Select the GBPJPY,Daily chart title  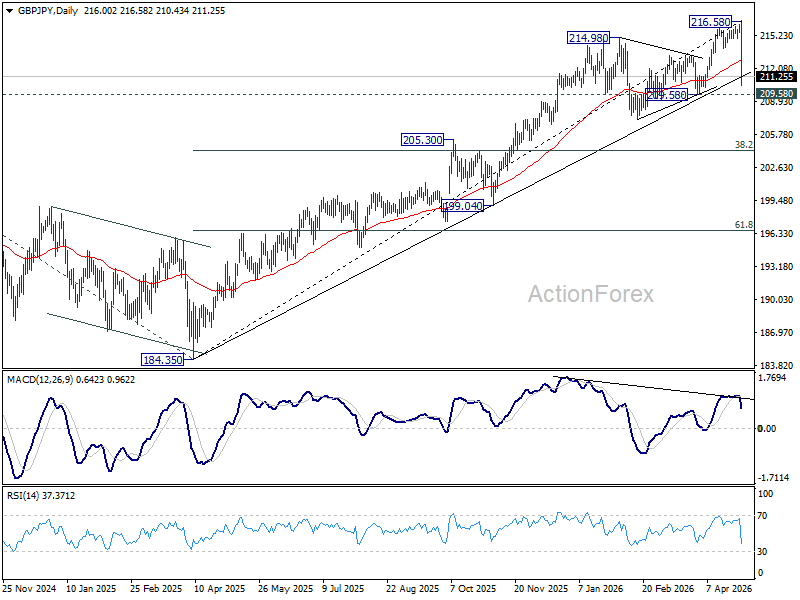[47, 11]
